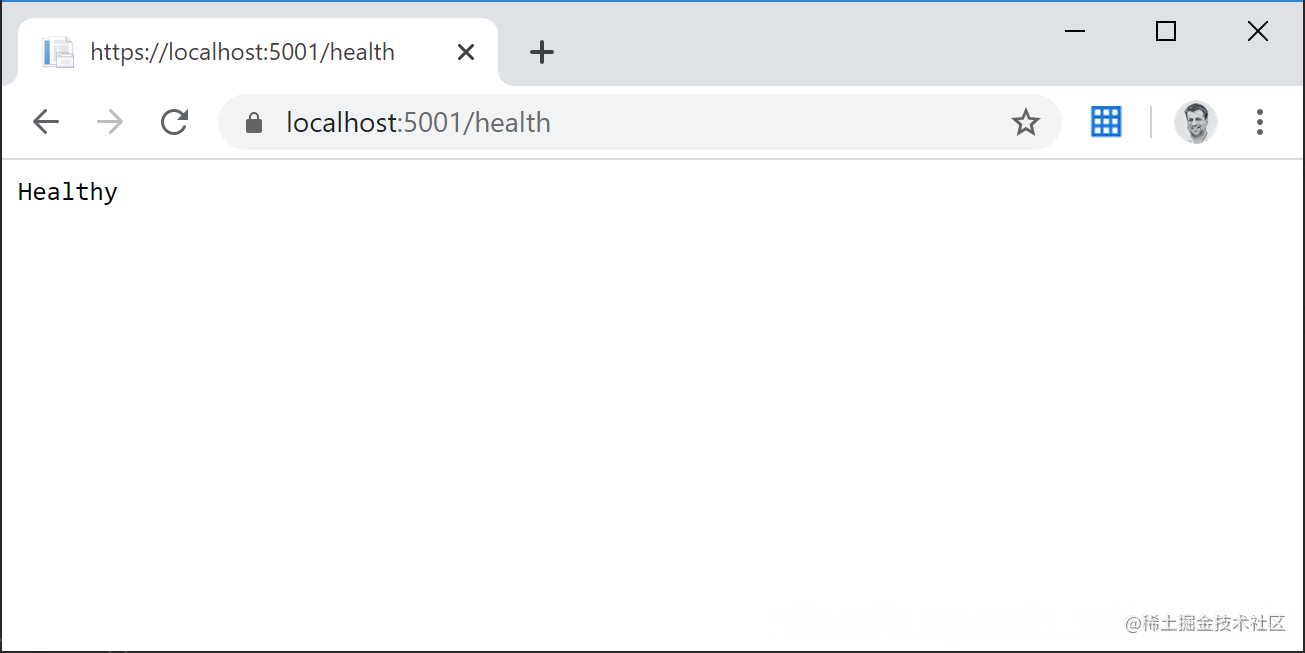Click the minimize window button
The width and height of the screenshot is (1305, 653).
click(1074, 31)
